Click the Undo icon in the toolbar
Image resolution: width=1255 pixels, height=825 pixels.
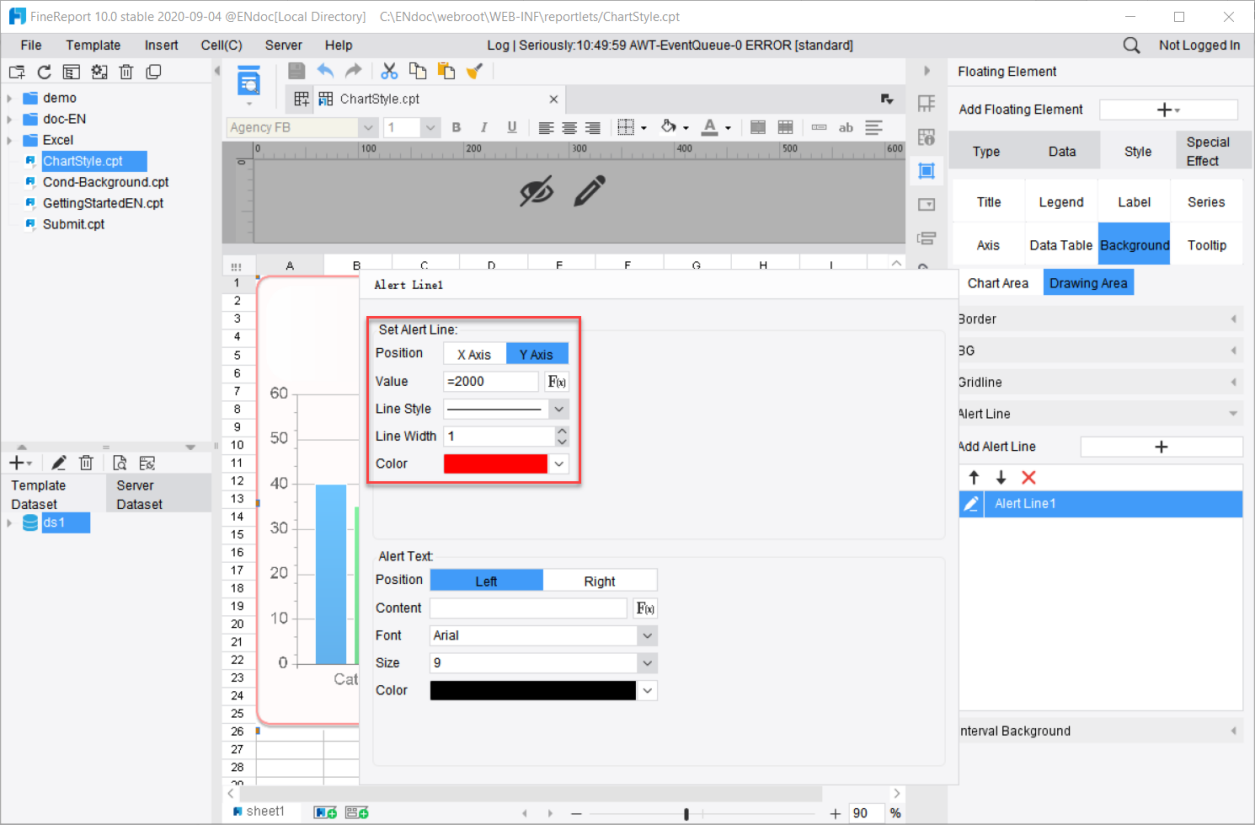324,71
